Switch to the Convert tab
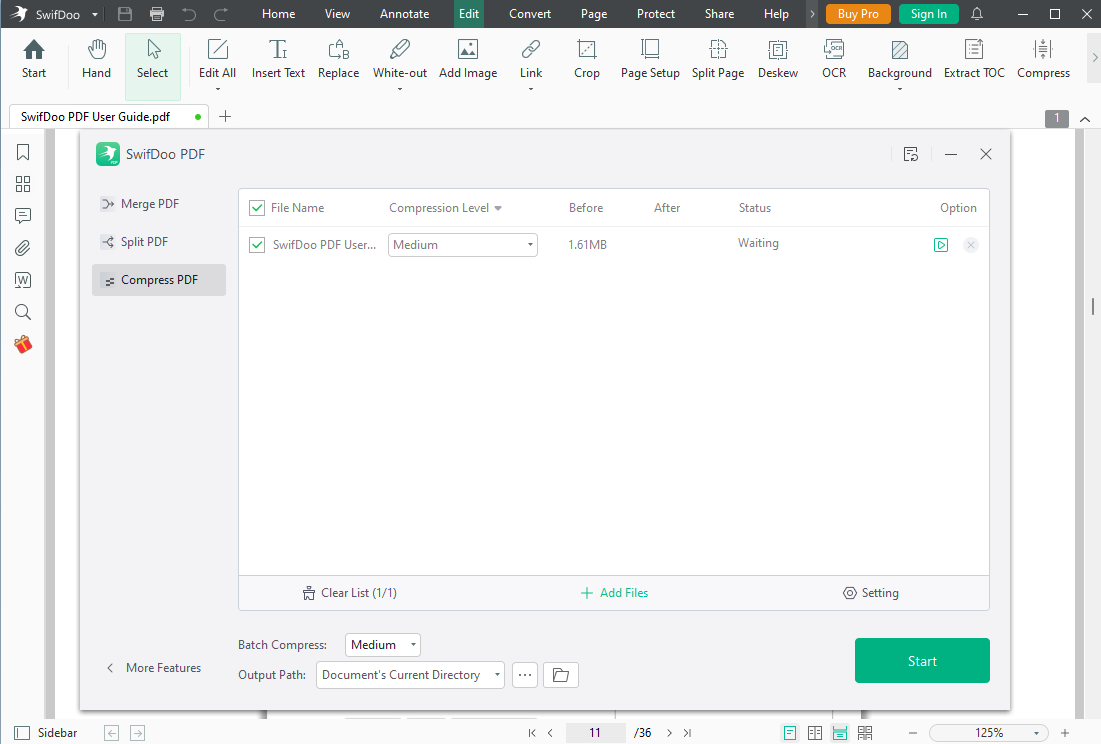 [529, 14]
